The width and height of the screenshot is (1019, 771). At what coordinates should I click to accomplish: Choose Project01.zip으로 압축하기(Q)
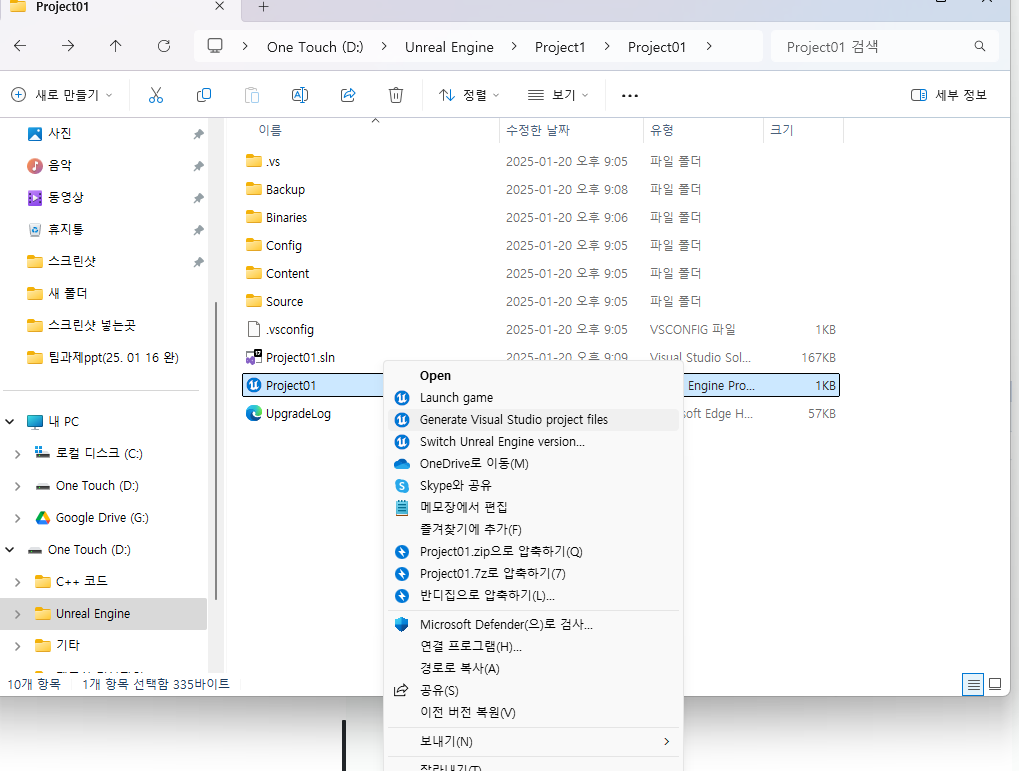tap(534, 552)
